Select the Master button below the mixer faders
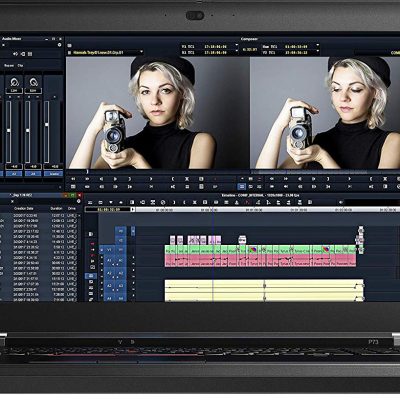Image resolution: width=400 pixels, height=400 pixels. 53,174
